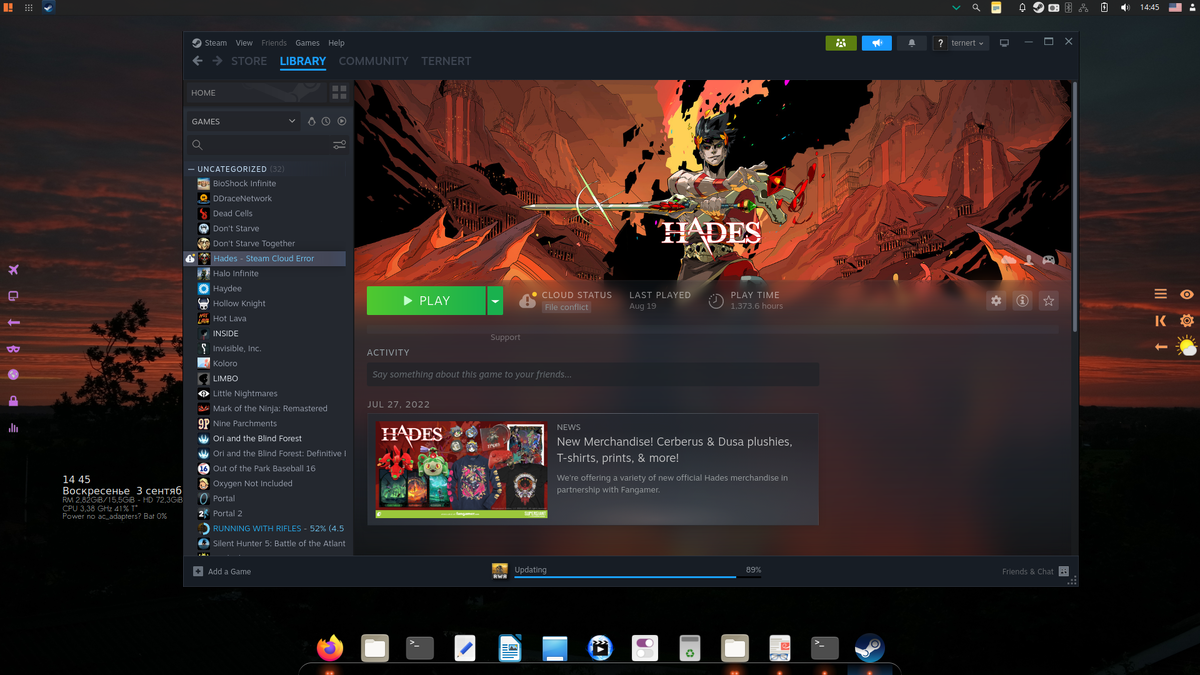1200x675 pixels.
Task: Open the toggle-switch settings app in dock
Action: click(644, 648)
